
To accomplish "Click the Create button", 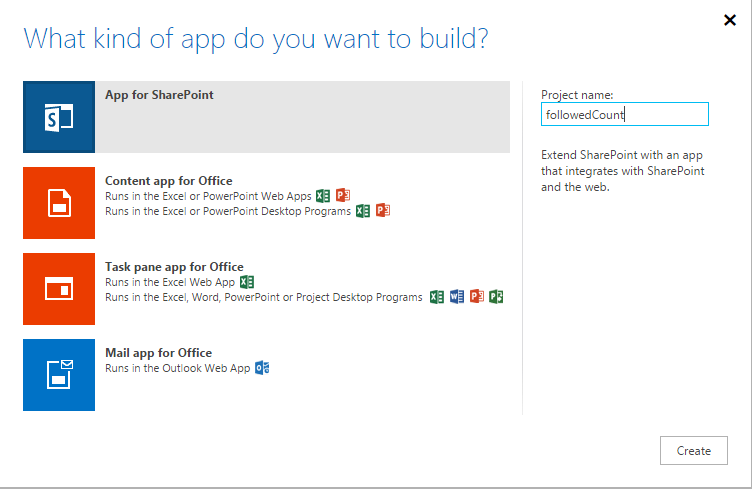I will click(693, 451).
